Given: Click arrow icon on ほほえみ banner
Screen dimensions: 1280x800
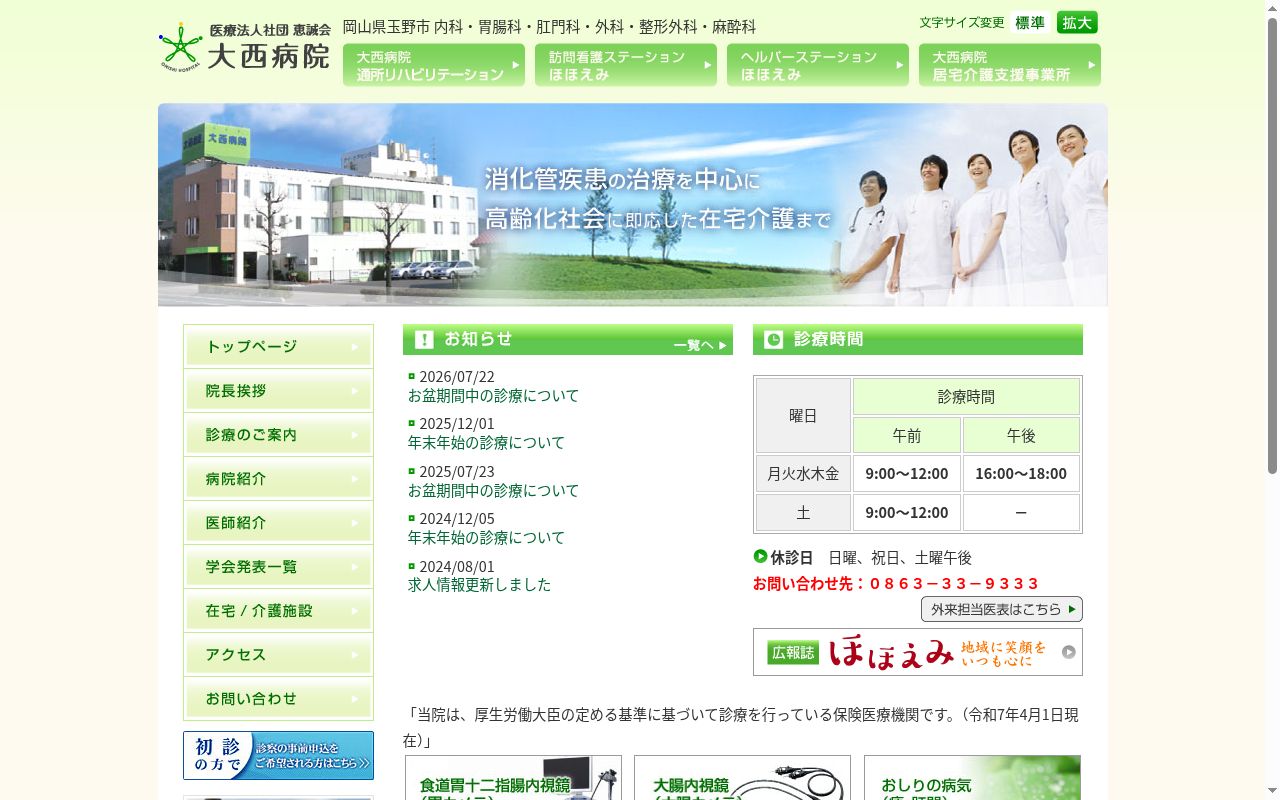Looking at the screenshot, I should [x=1069, y=652].
